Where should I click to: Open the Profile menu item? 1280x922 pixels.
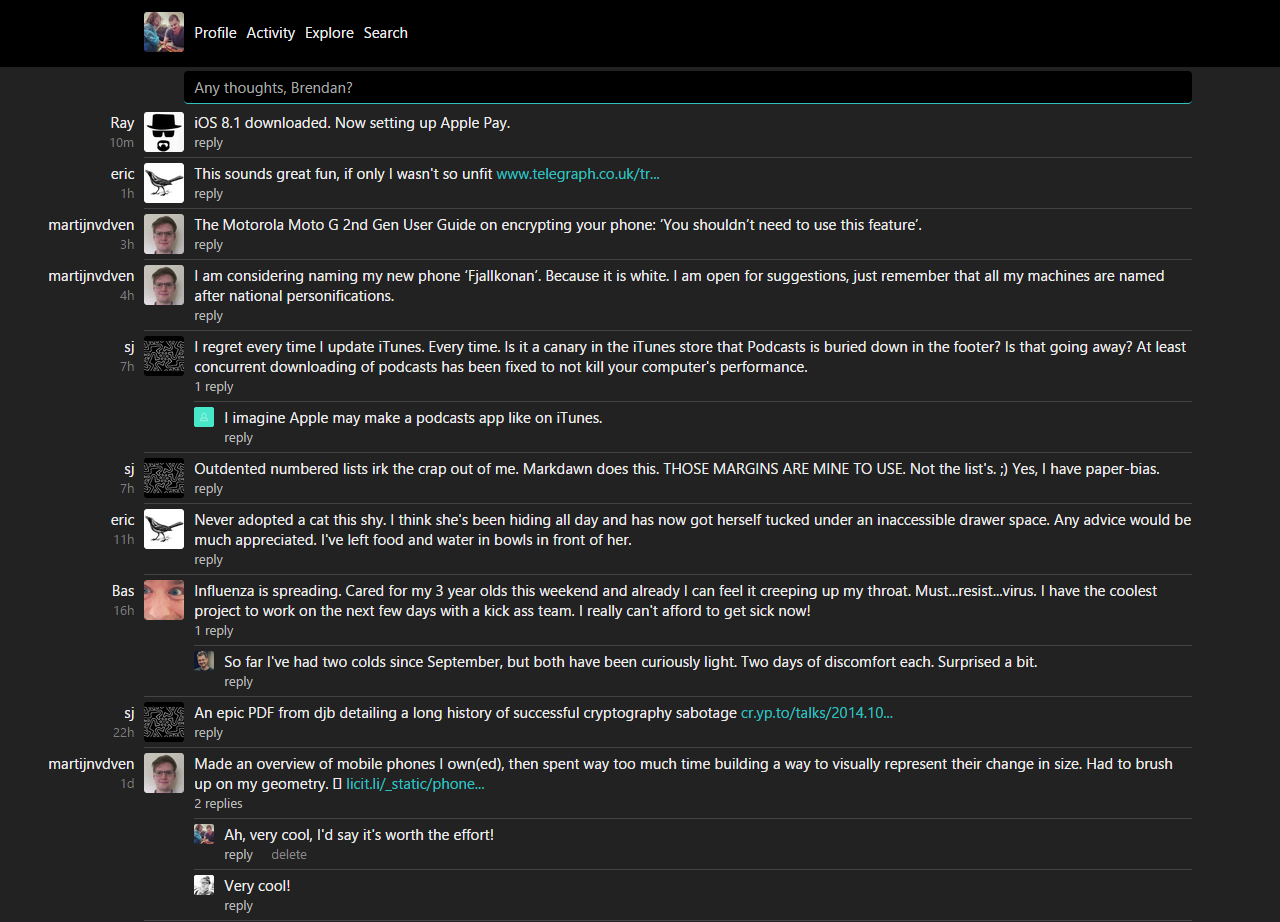point(215,33)
